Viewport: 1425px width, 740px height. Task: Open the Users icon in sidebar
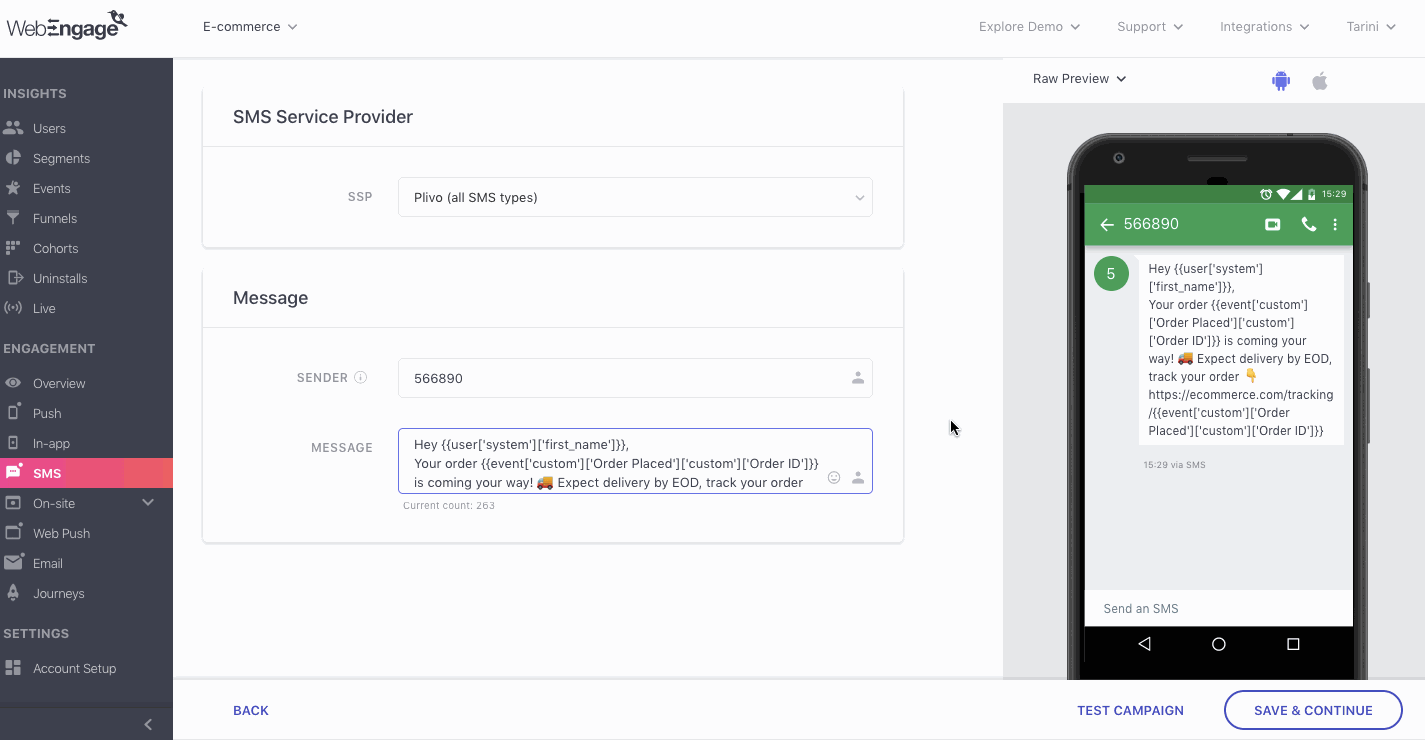pos(13,128)
